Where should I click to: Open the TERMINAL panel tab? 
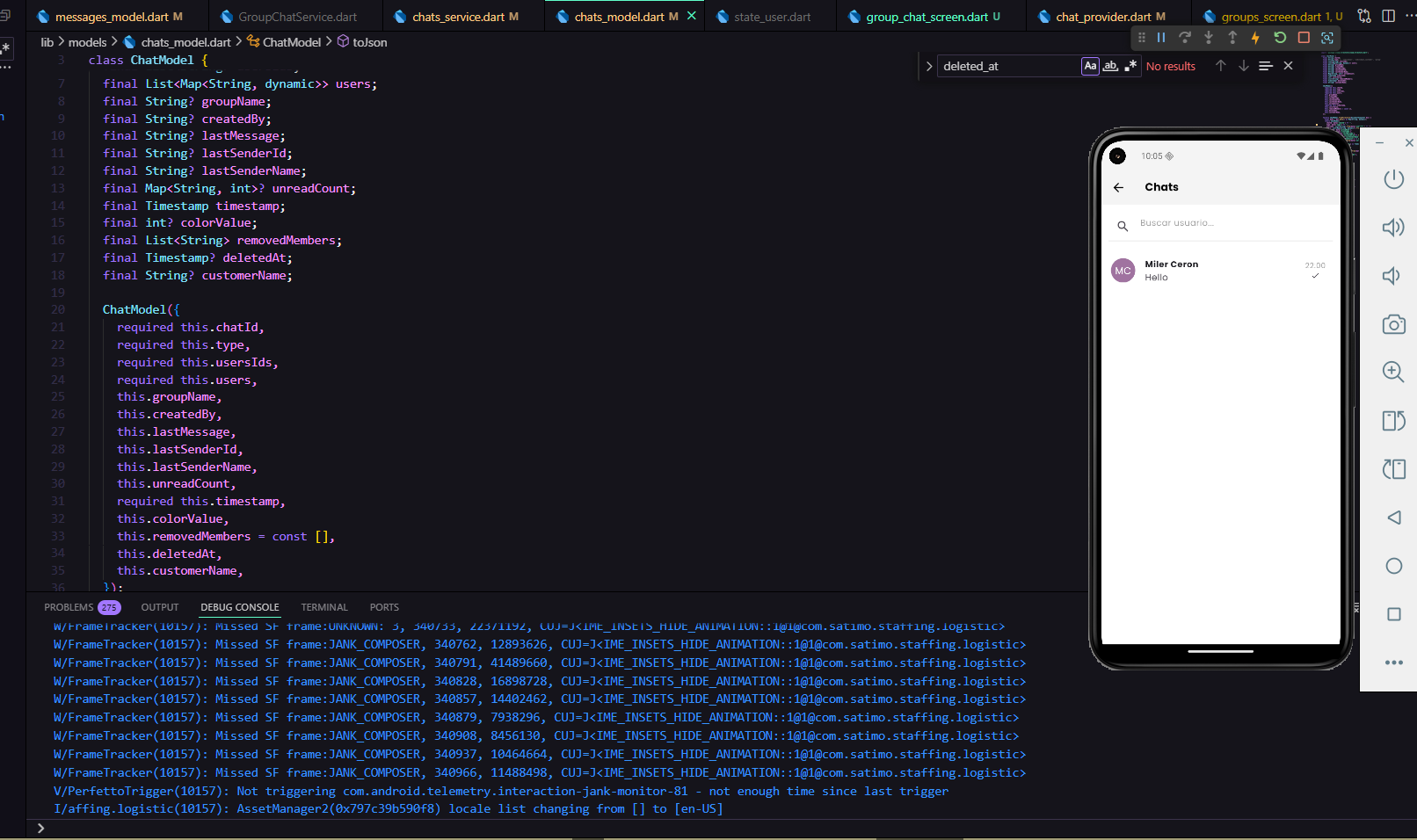pyautogui.click(x=324, y=607)
